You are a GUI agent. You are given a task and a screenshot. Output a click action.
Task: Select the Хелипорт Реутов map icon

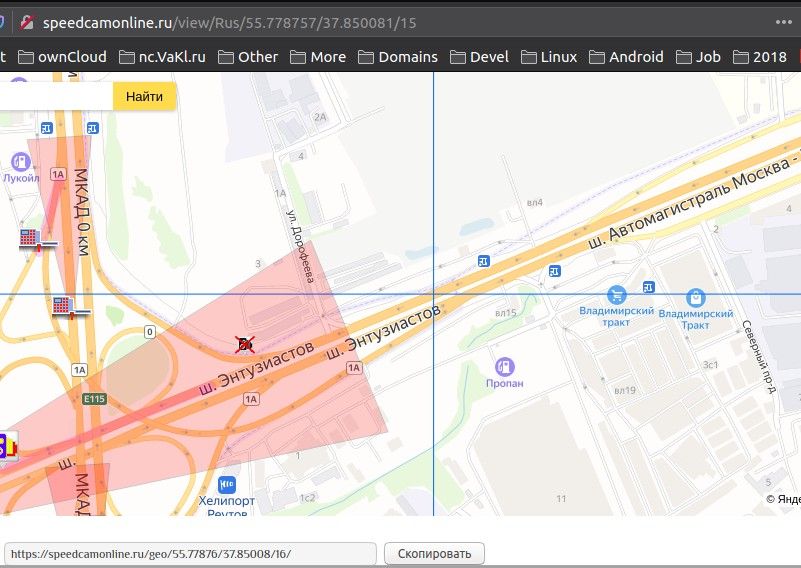pyautogui.click(x=227, y=484)
